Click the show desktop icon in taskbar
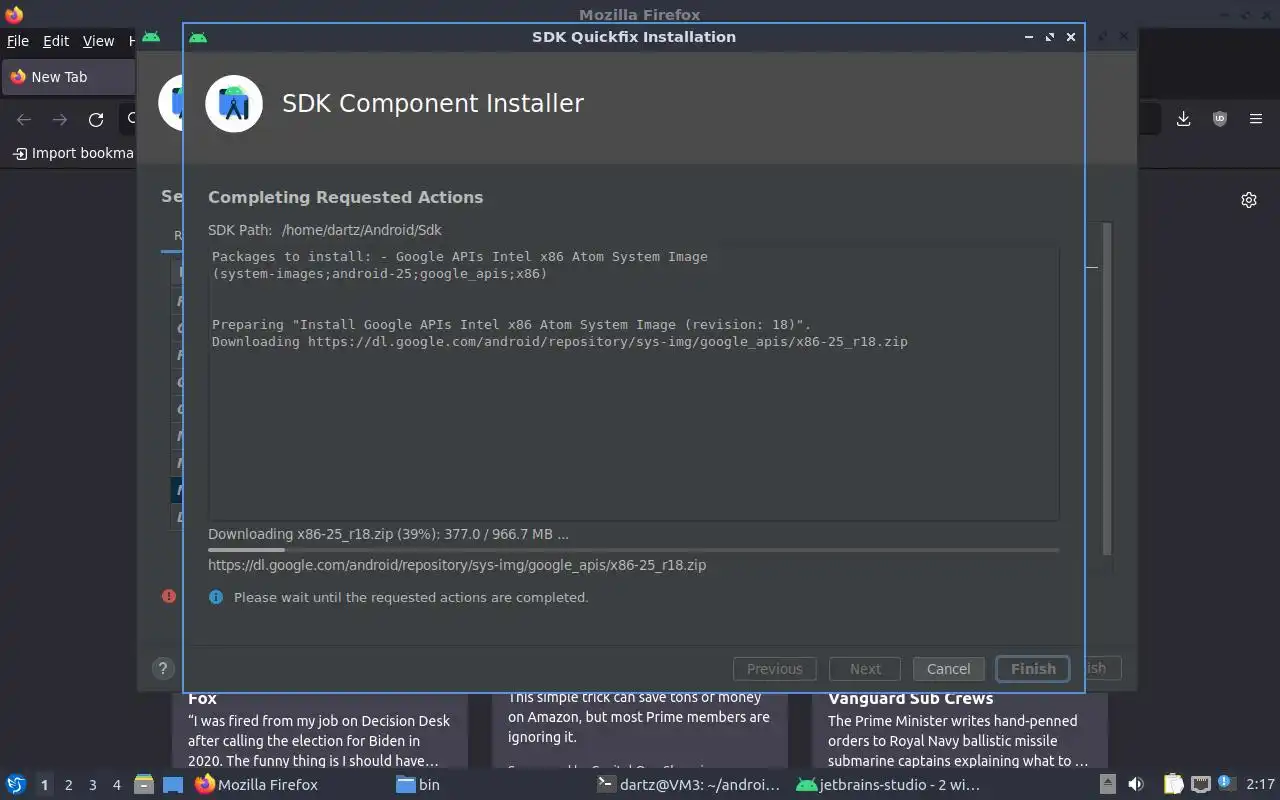 point(173,785)
